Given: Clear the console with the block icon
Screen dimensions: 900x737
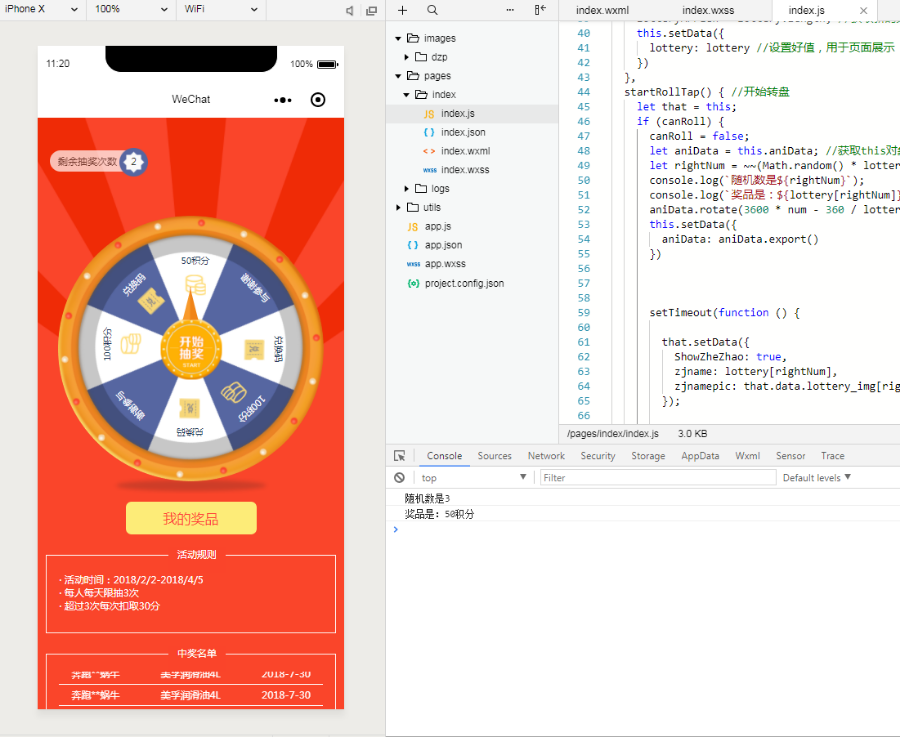Looking at the screenshot, I should tap(399, 478).
